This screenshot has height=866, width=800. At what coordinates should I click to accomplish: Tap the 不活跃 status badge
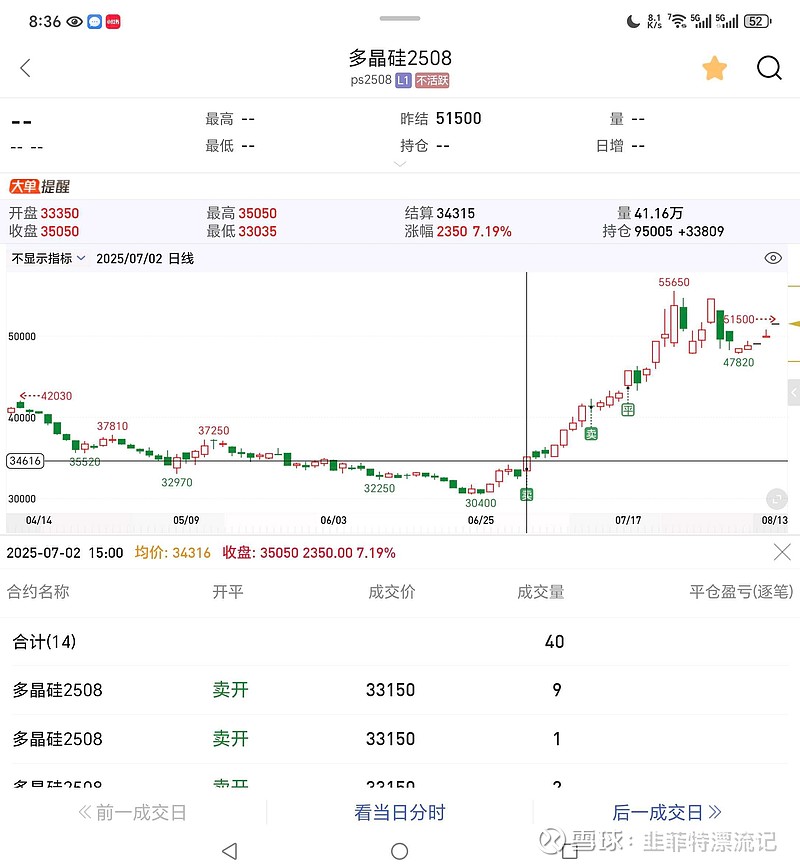point(432,81)
